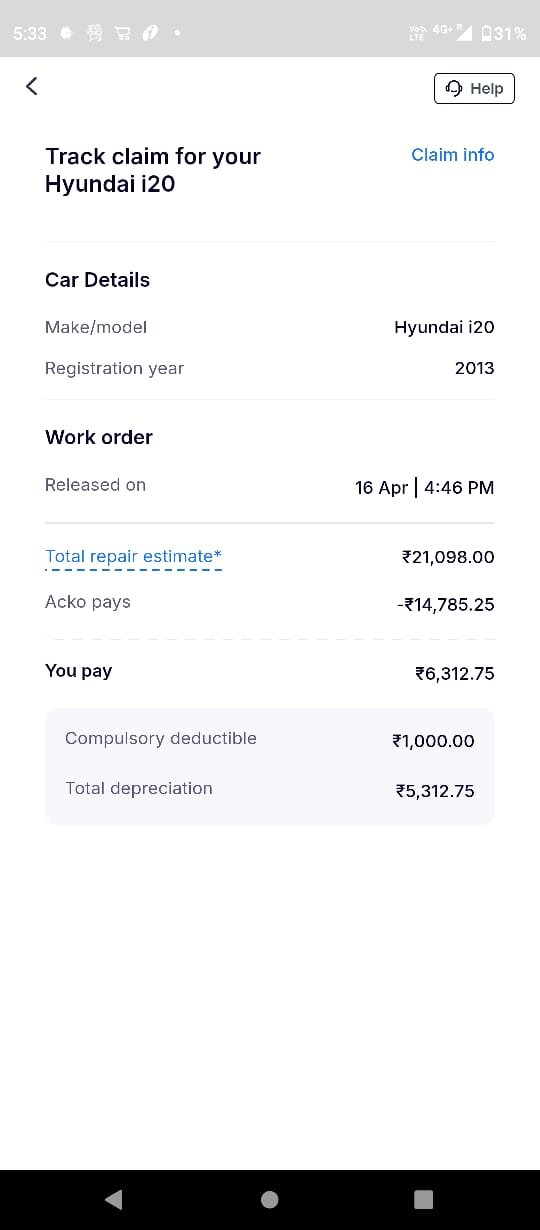Tap battery icon in status bar
The height and width of the screenshot is (1230, 540).
pyautogui.click(x=486, y=33)
